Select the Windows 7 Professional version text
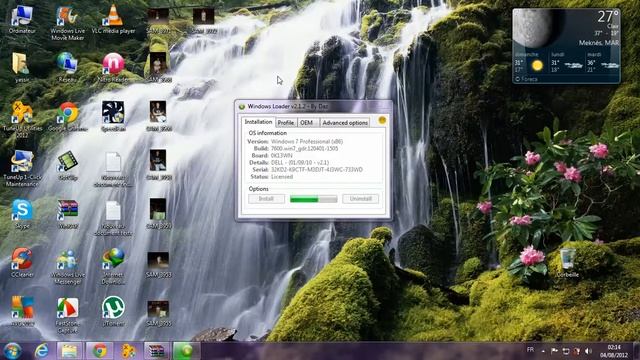The height and width of the screenshot is (360, 640). pyautogui.click(x=307, y=142)
